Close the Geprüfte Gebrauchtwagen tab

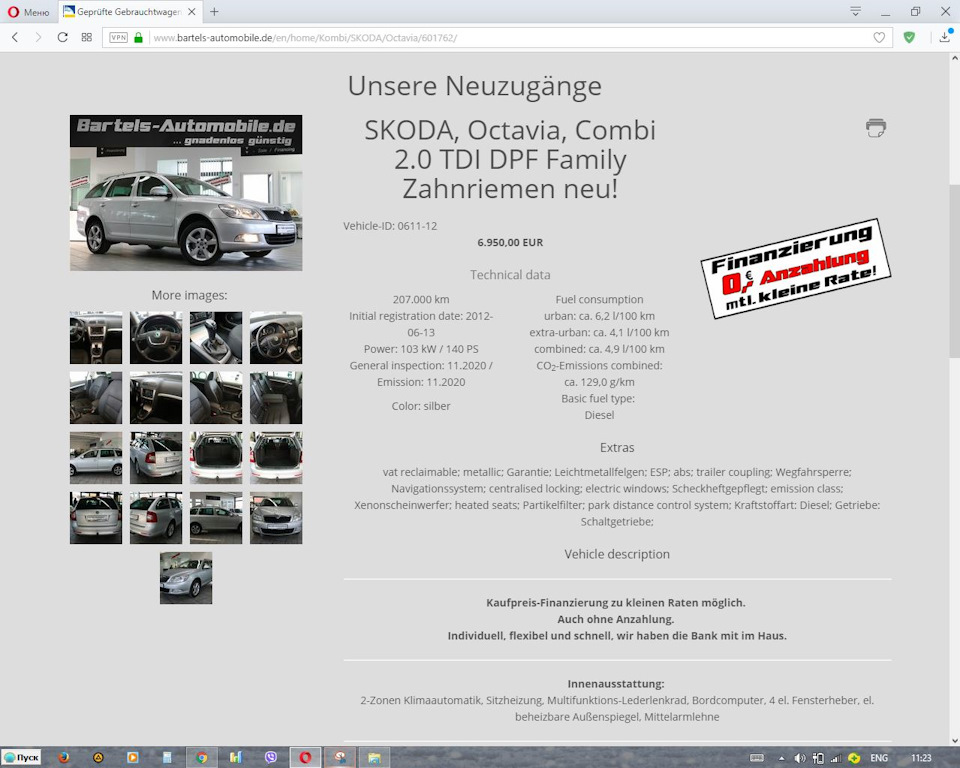192,12
